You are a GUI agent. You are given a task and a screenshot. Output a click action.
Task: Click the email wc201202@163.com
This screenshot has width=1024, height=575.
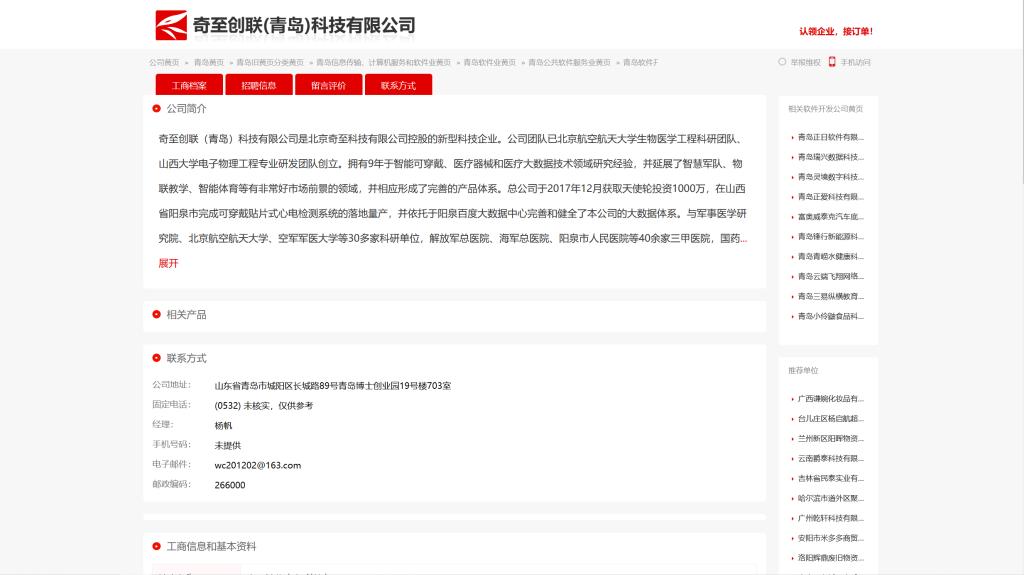258,465
